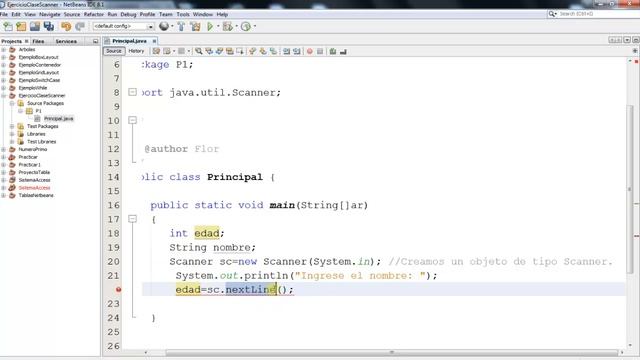
Task: Expand the Libraries node
Action: (x=12, y=134)
